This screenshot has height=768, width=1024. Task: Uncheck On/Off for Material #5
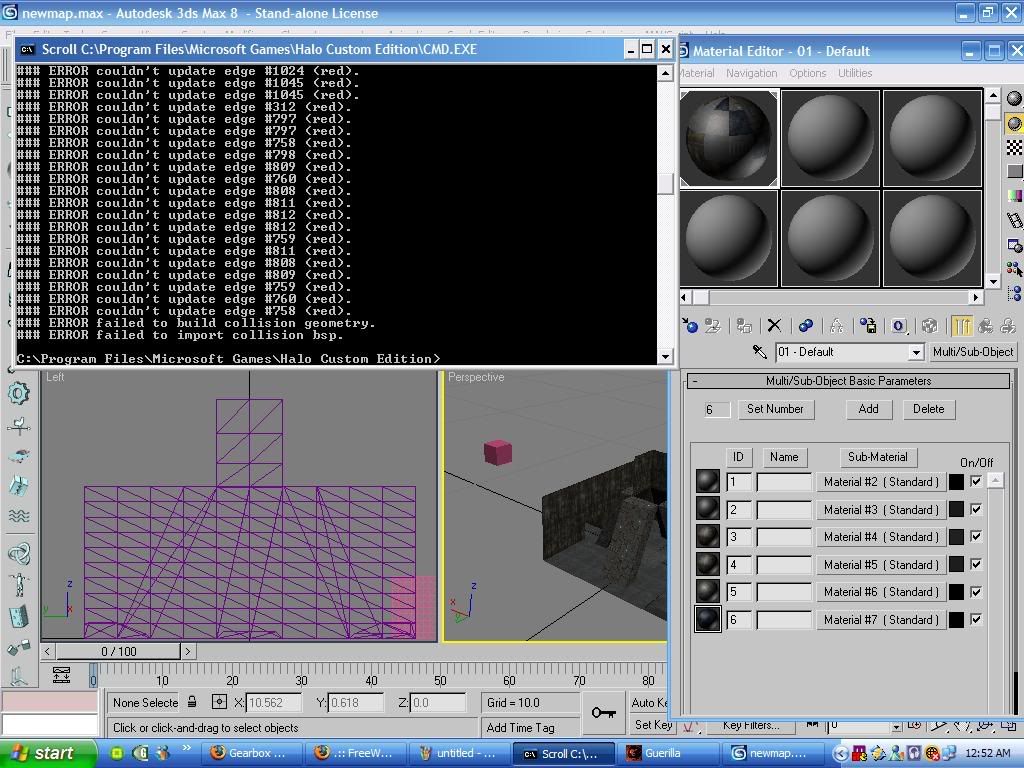(x=976, y=564)
